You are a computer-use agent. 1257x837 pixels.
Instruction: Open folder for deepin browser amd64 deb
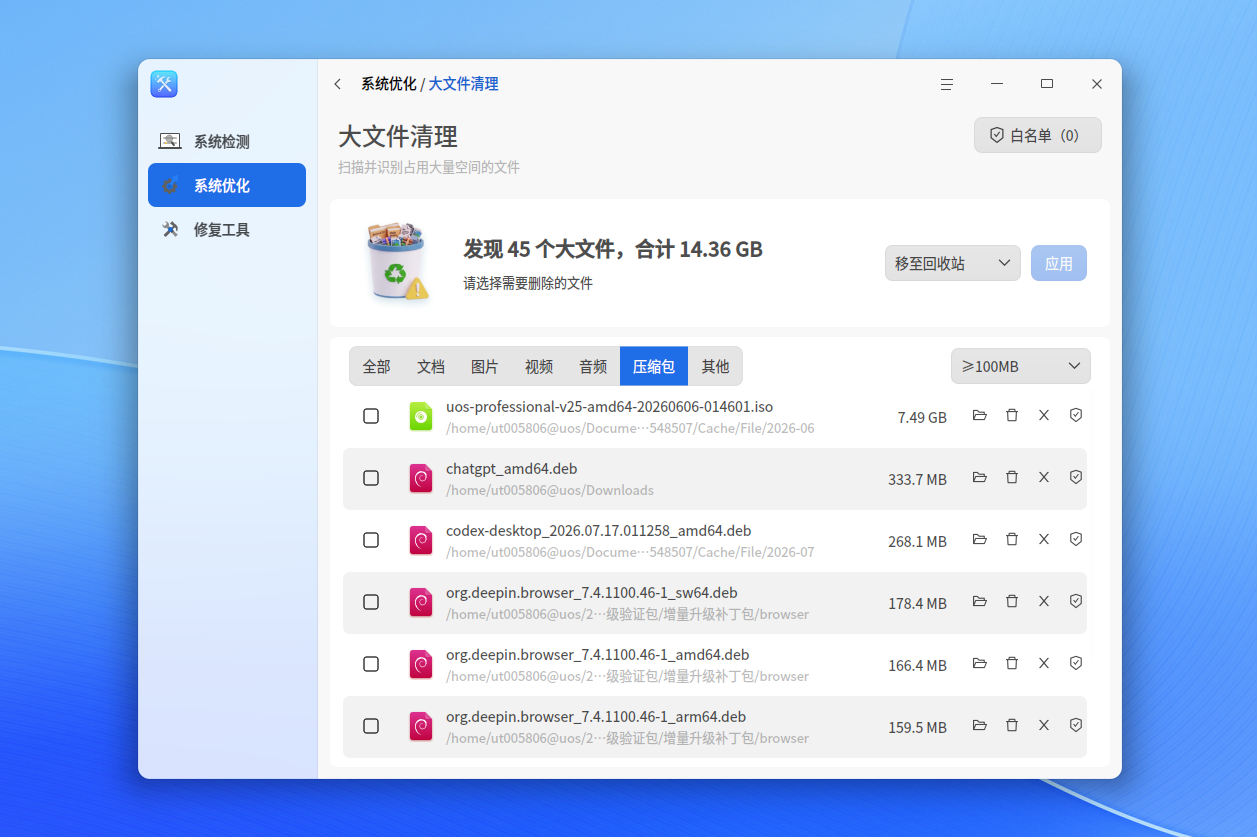point(980,663)
